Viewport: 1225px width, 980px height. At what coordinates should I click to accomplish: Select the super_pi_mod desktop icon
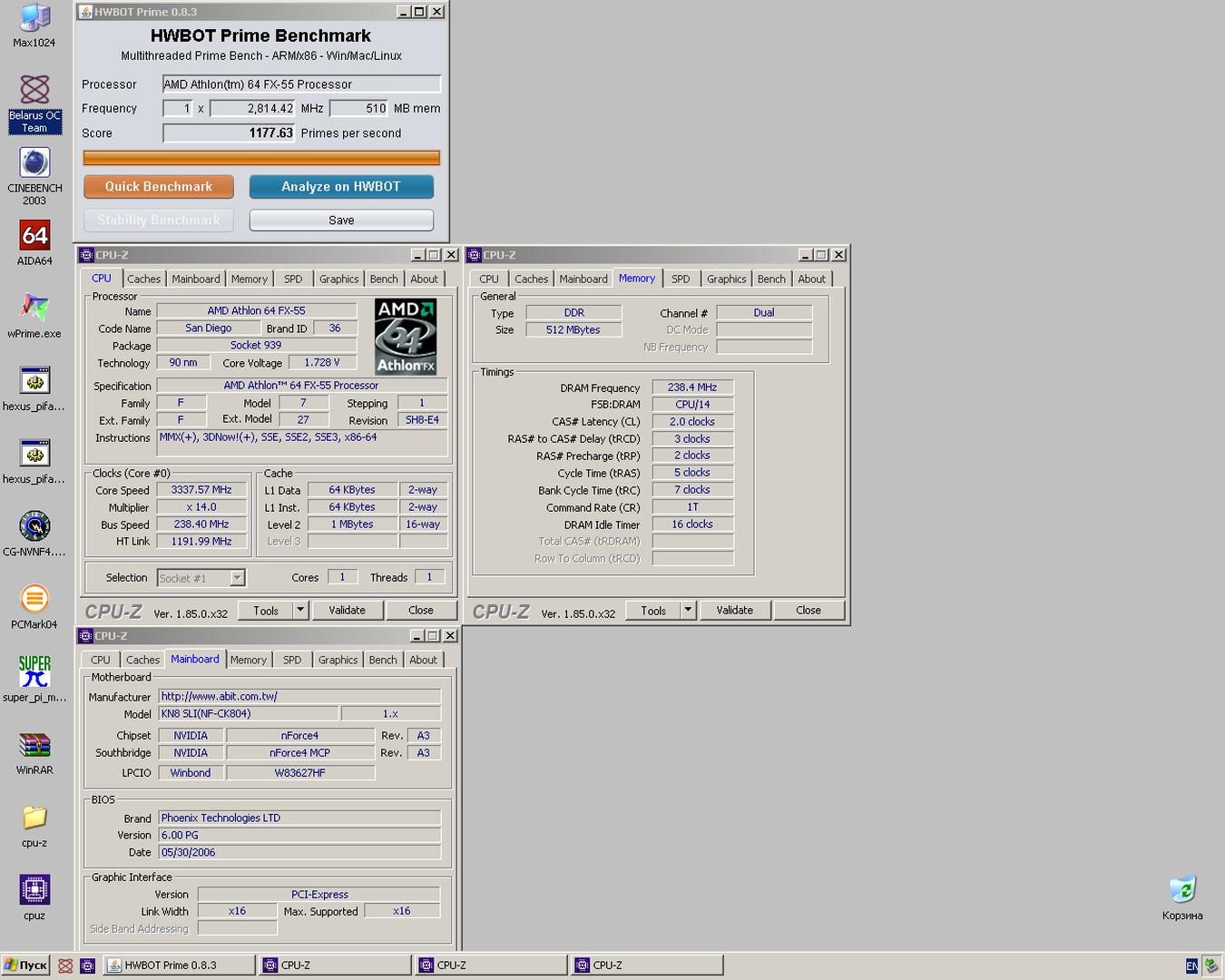(x=34, y=679)
